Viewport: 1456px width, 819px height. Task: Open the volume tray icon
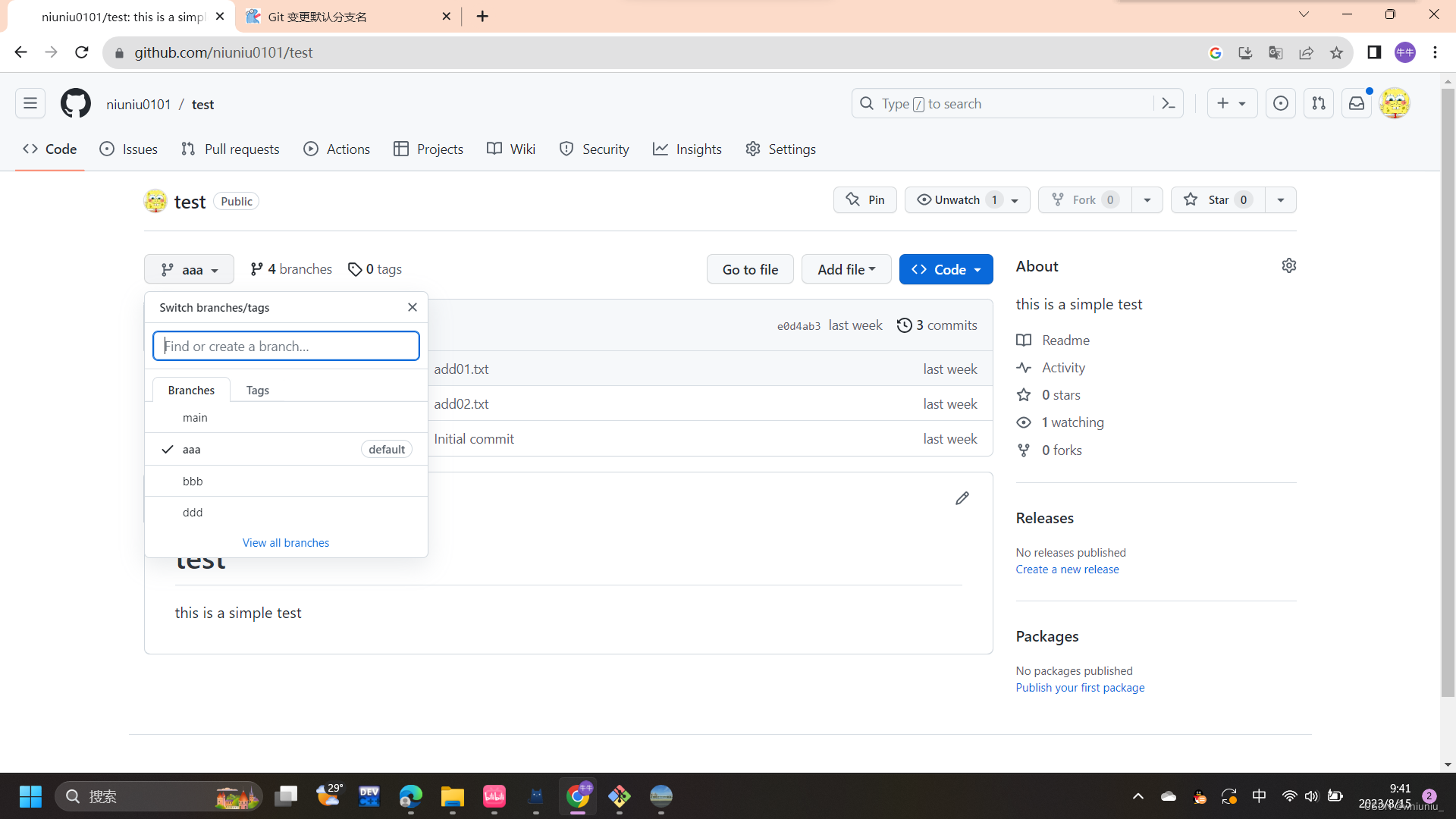[x=1312, y=796]
